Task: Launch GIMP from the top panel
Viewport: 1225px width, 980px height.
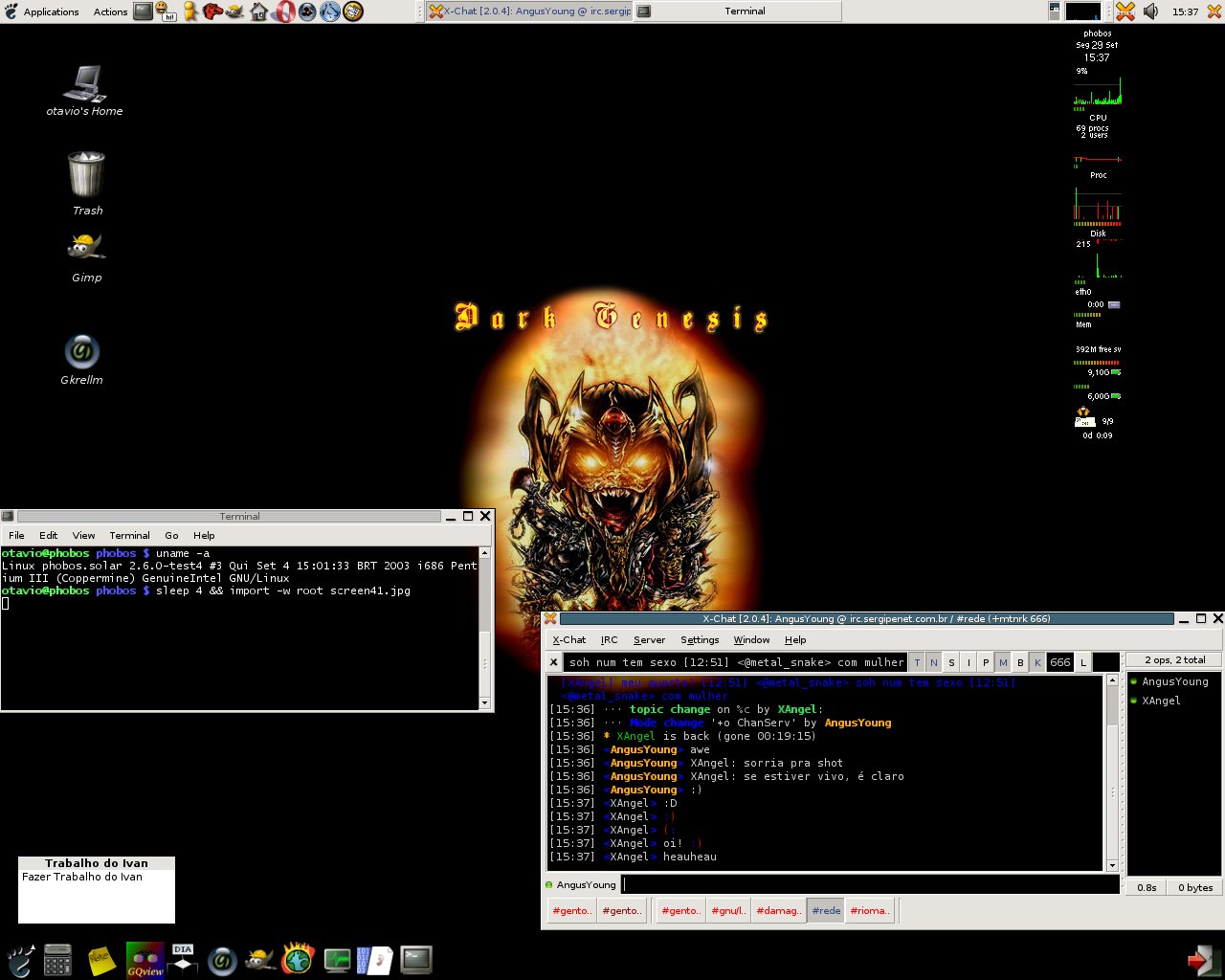Action: 234,11
